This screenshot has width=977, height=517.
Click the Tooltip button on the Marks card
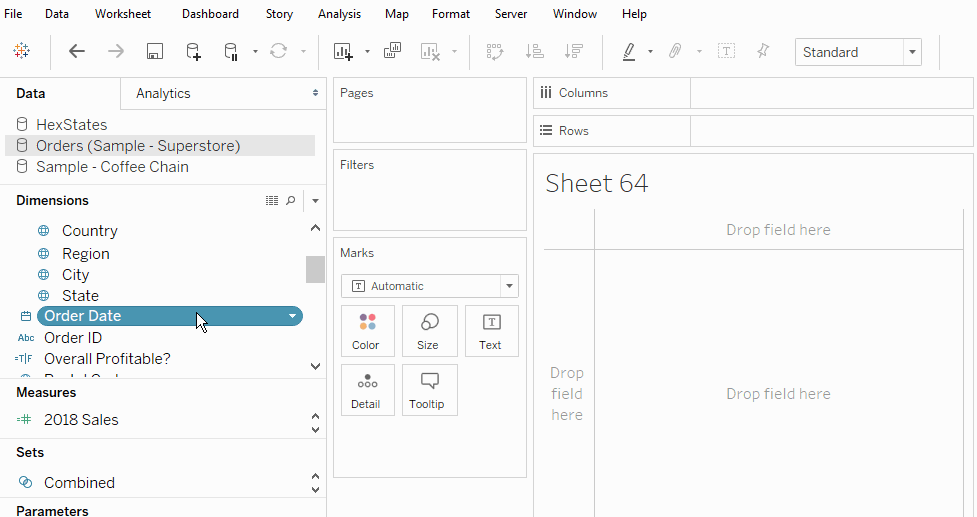[429, 389]
